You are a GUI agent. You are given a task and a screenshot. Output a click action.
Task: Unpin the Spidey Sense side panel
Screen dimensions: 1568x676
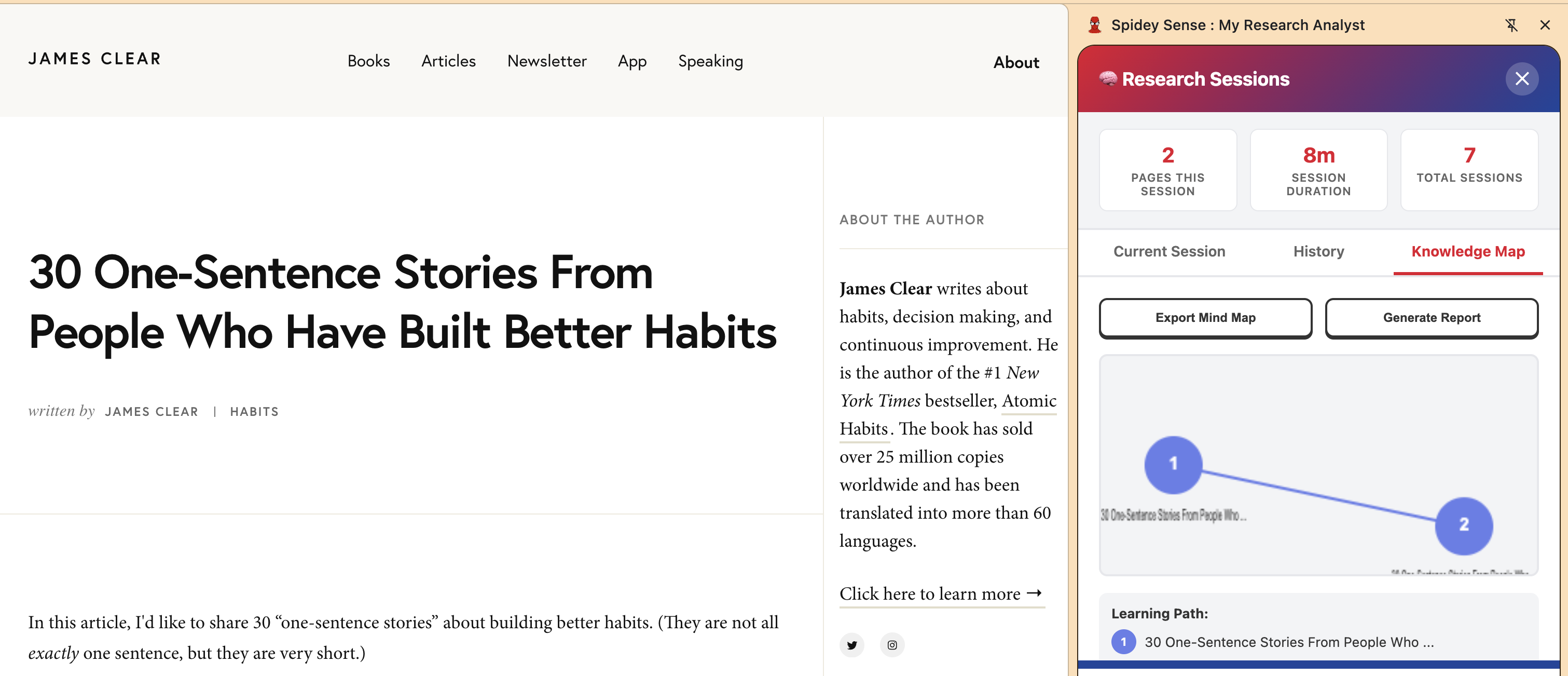point(1511,25)
